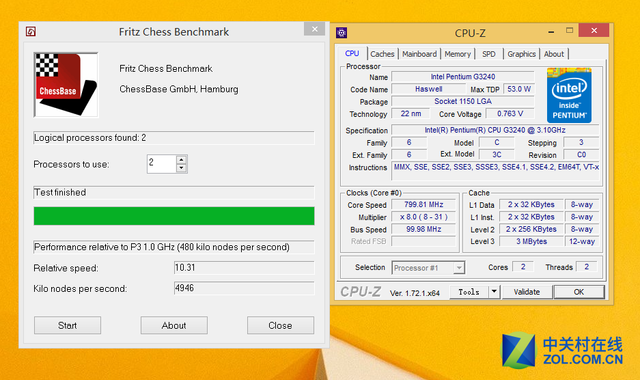Click the Level 3 cache 12-way value
The image size is (640, 380).
pos(582,241)
